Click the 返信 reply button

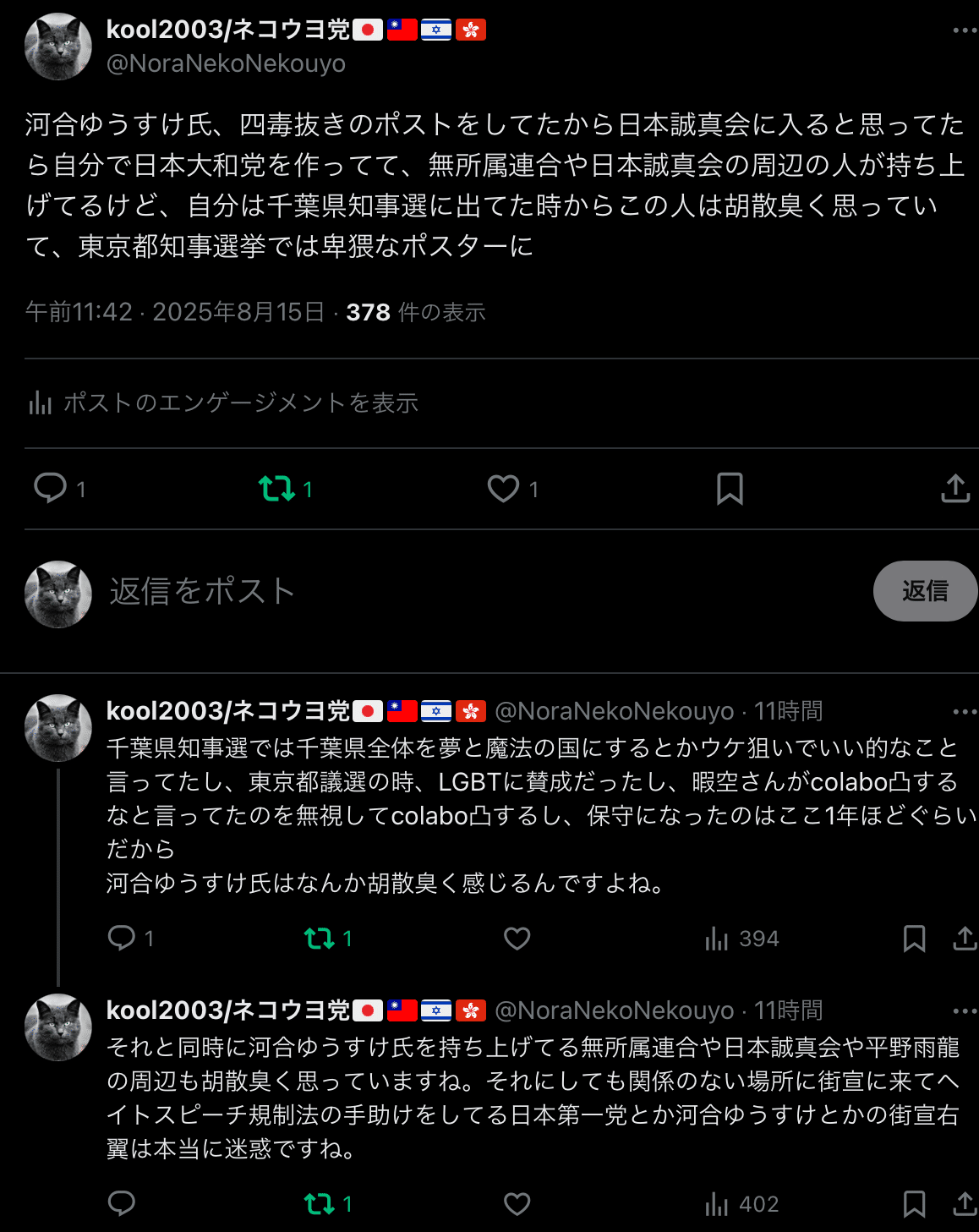(x=925, y=591)
